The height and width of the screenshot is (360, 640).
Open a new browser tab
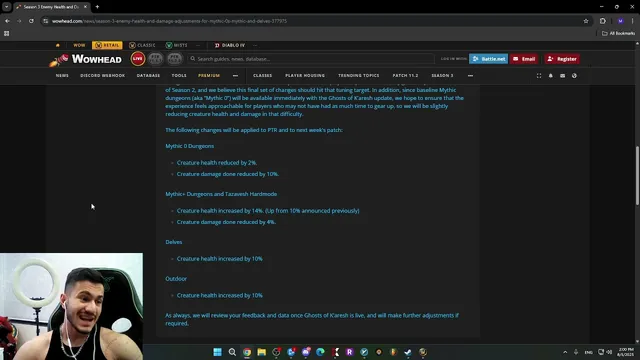tap(97, 7)
